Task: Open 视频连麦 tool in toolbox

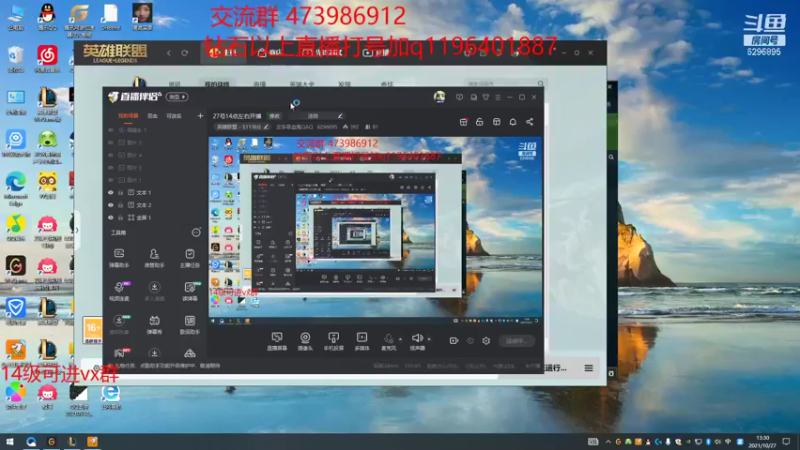Action: (x=119, y=291)
